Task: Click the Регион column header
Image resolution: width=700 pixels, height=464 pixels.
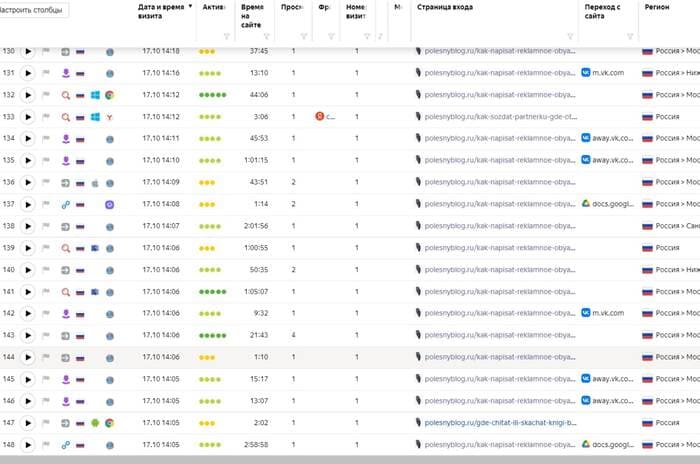Action: click(657, 7)
